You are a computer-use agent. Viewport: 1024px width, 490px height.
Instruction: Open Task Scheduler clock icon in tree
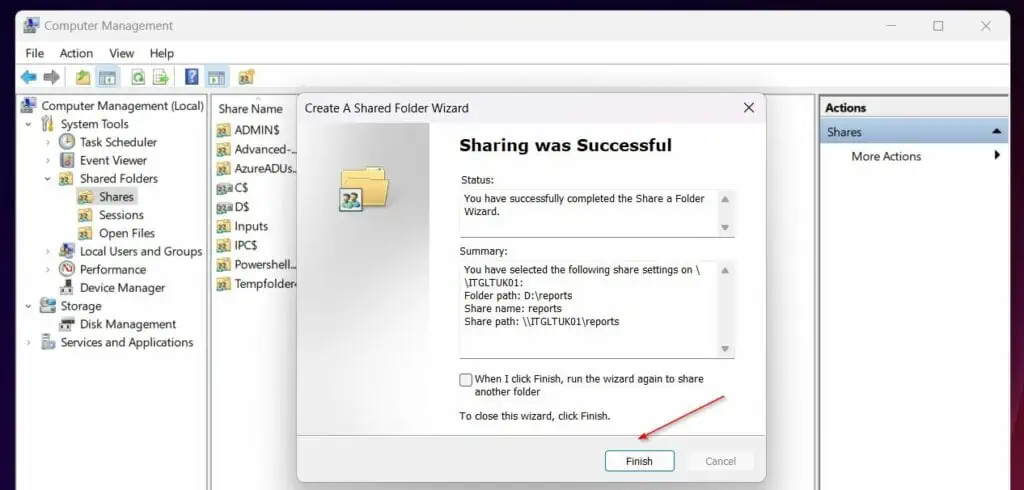click(x=67, y=142)
